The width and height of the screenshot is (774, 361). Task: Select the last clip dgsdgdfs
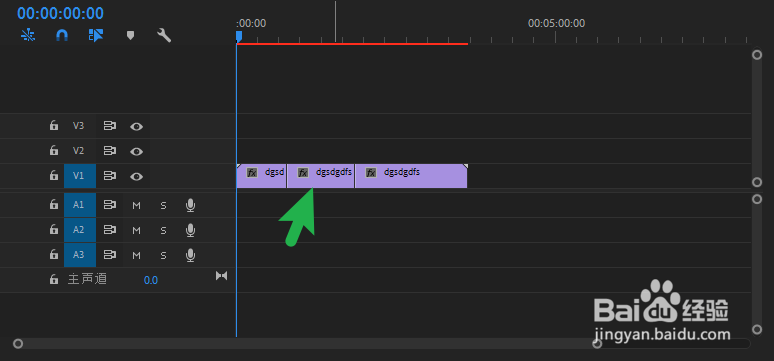coord(411,176)
